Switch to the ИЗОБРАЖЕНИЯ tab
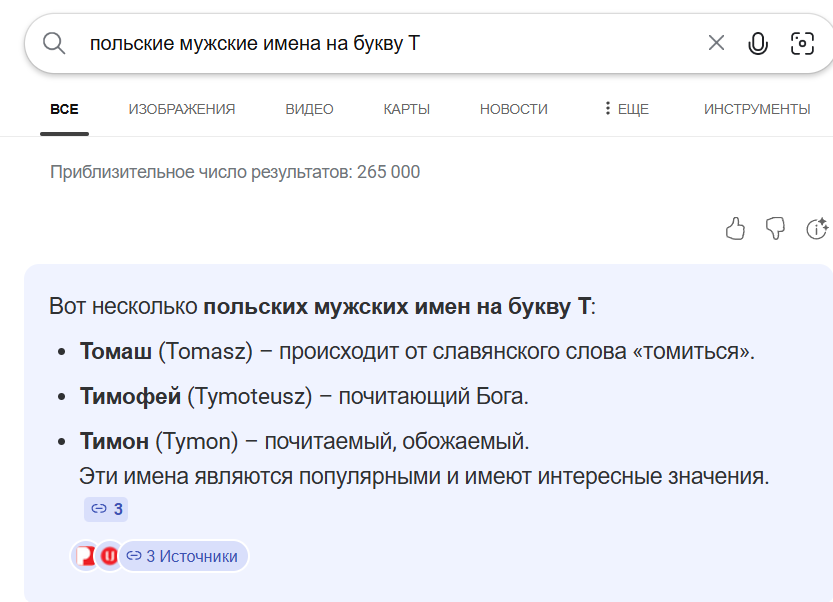The height and width of the screenshot is (602, 833). pyautogui.click(x=182, y=109)
